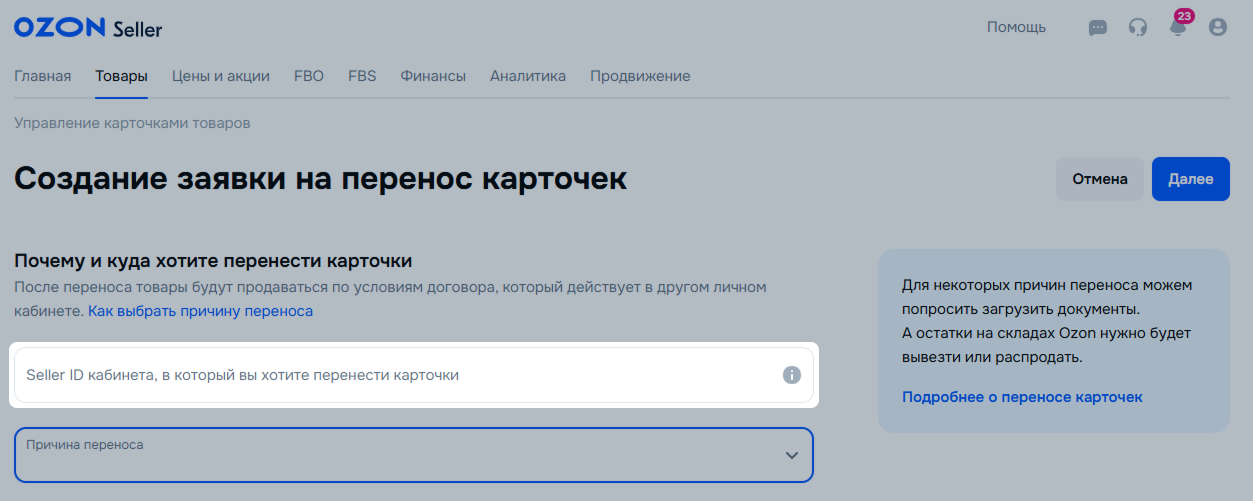
Task: Open the Аналитика tab
Action: coord(528,76)
